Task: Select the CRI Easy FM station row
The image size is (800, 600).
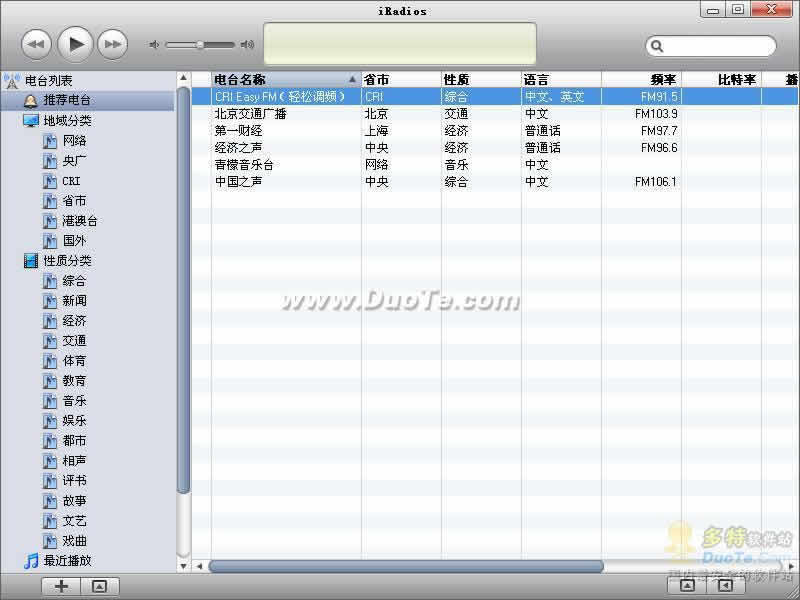Action: click(x=495, y=96)
